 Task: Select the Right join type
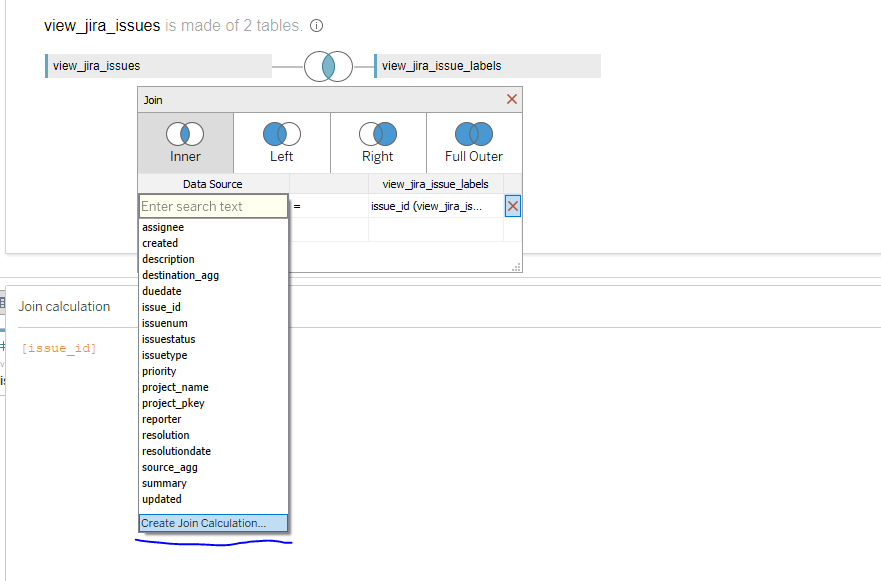pos(378,143)
